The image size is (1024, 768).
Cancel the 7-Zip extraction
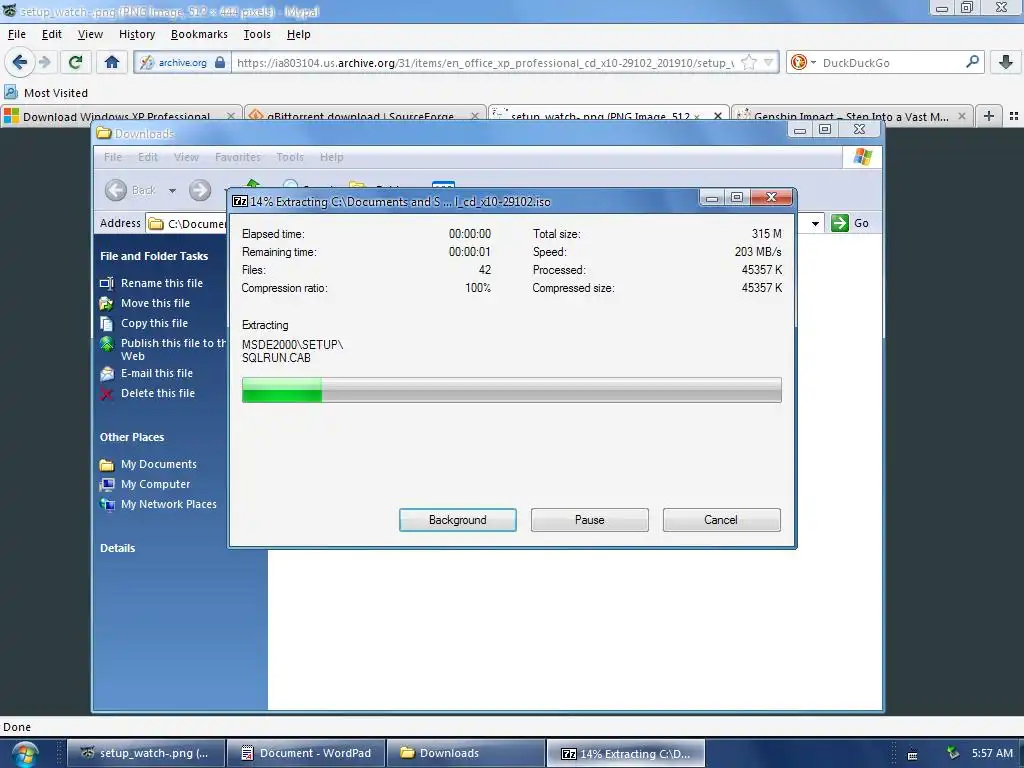(x=721, y=520)
